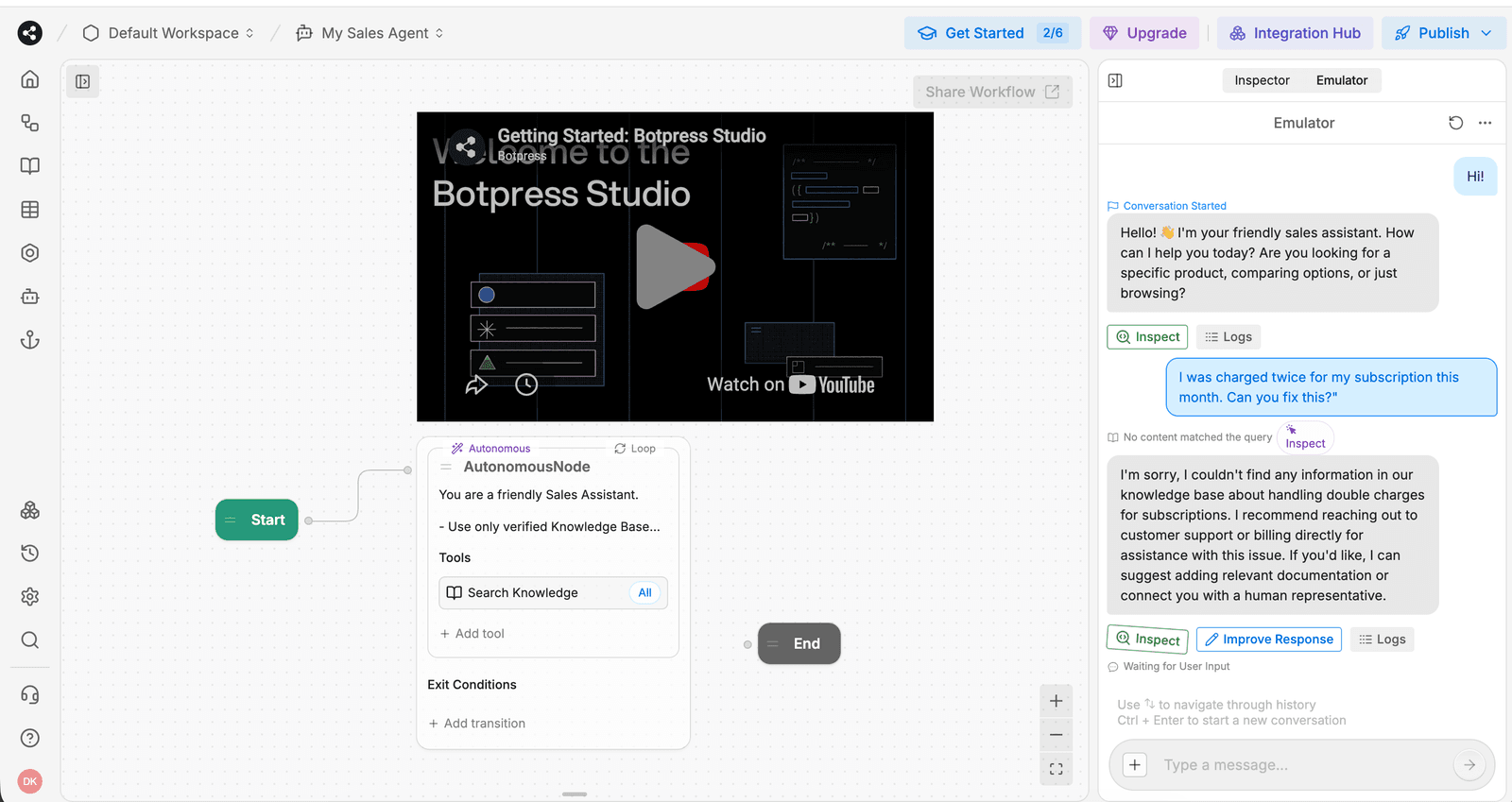Viewport: 1512px width, 802px height.
Task: Click the Get Started 2/6 button
Action: point(991,33)
